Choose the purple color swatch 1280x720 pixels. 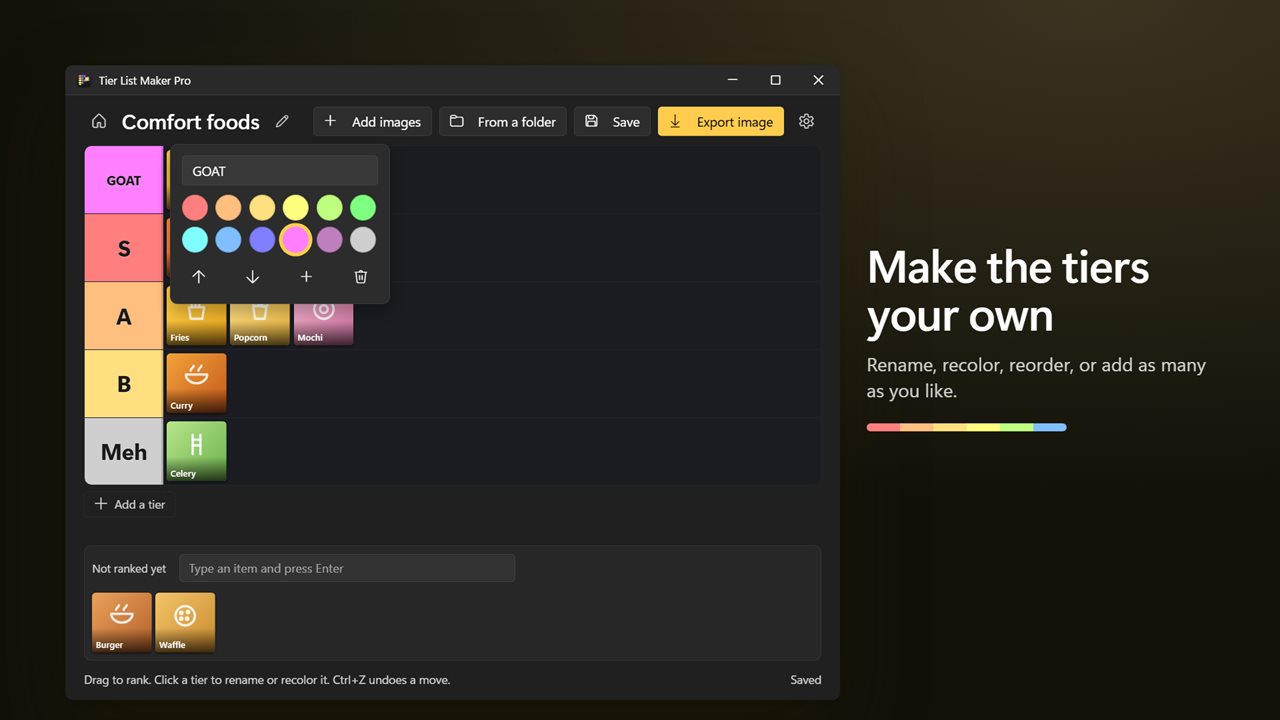point(329,240)
